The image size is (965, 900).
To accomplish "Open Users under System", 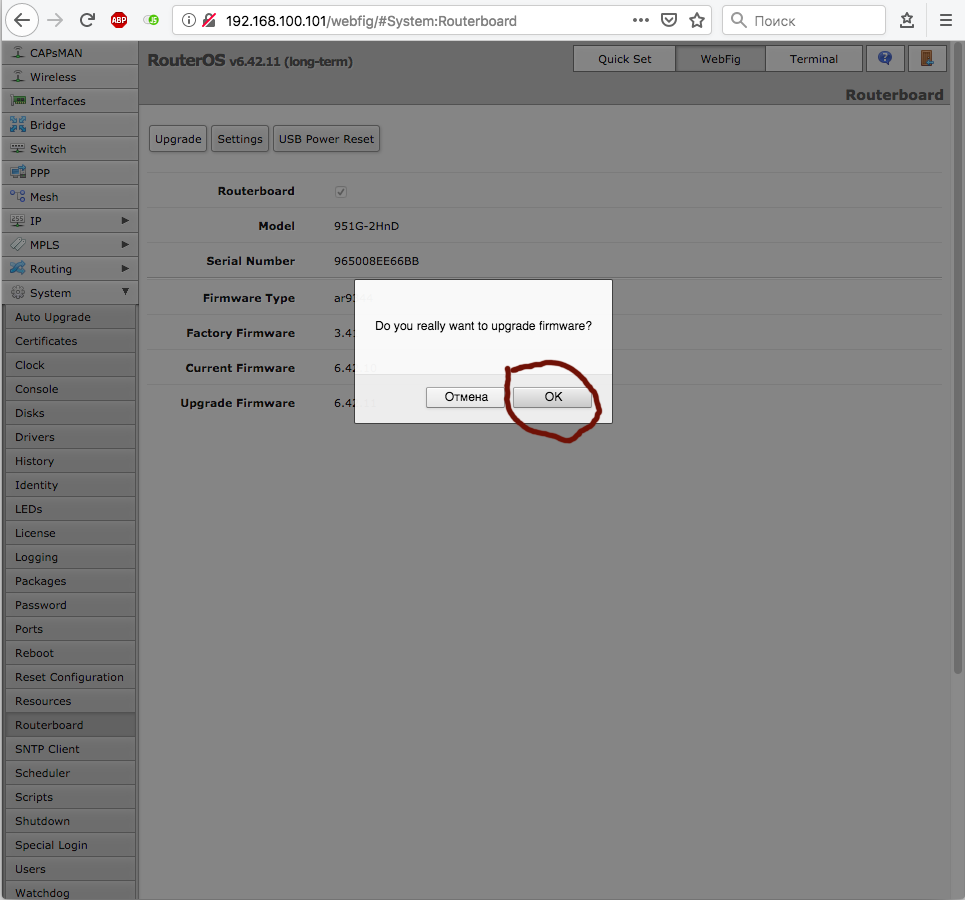I will click(70, 869).
